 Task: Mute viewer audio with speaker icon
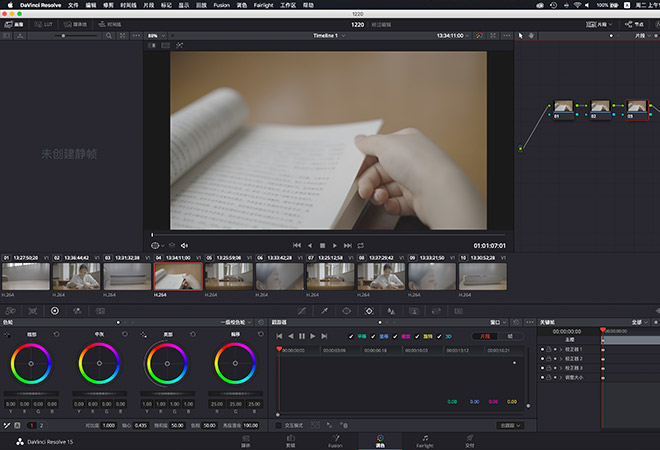click(x=184, y=245)
